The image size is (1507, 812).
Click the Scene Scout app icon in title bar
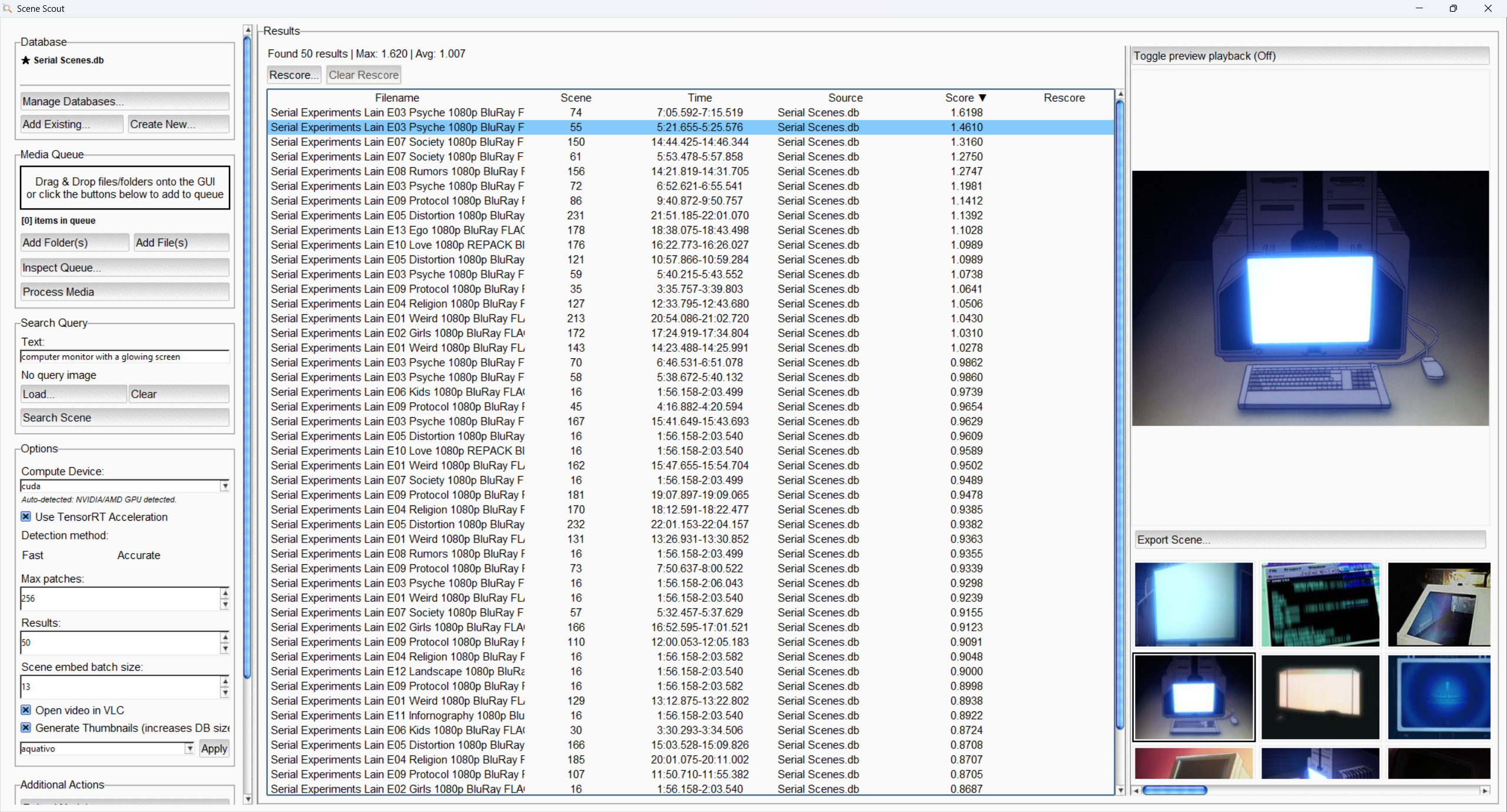(x=8, y=8)
